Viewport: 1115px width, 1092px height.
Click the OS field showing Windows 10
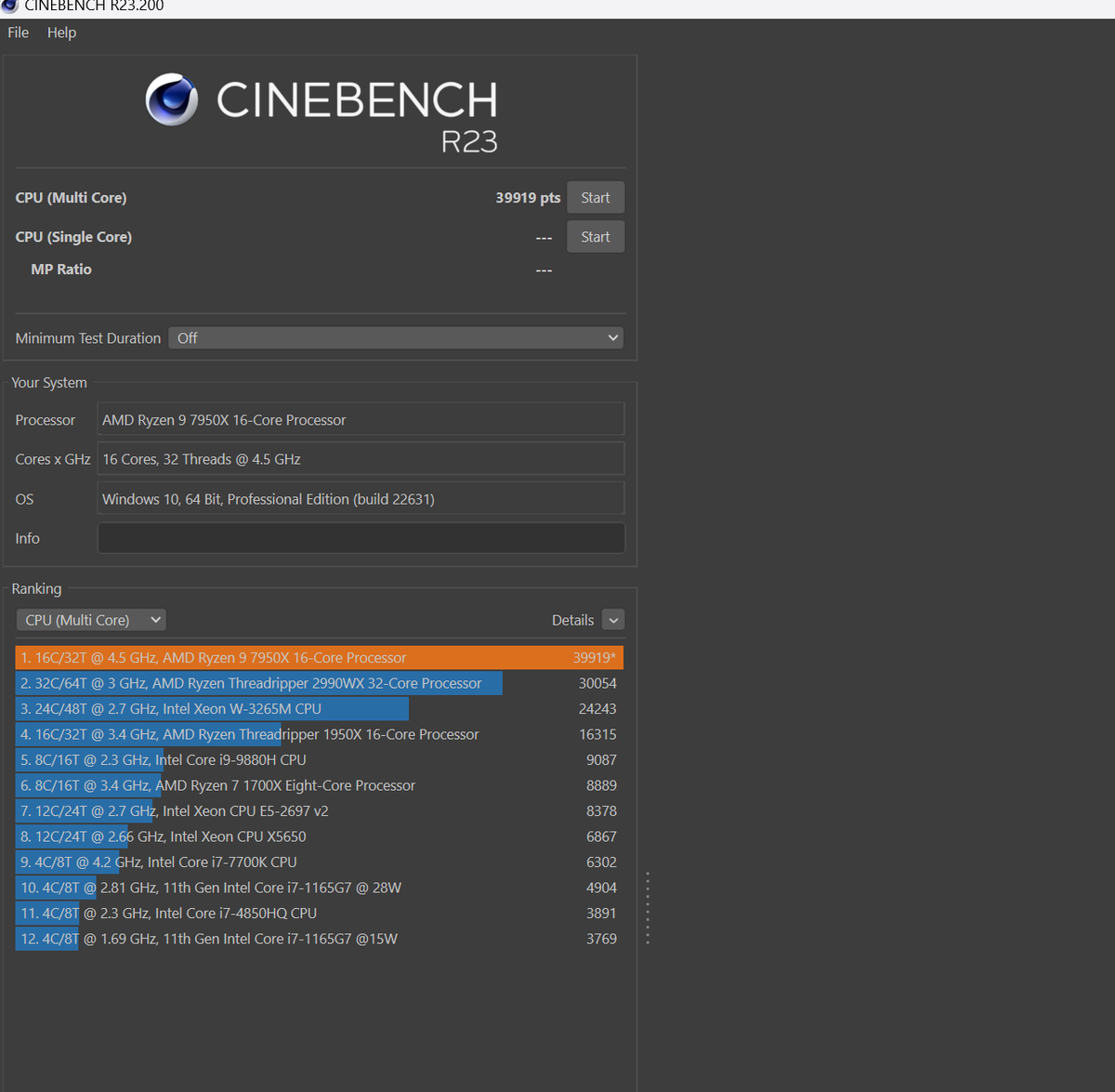361,499
